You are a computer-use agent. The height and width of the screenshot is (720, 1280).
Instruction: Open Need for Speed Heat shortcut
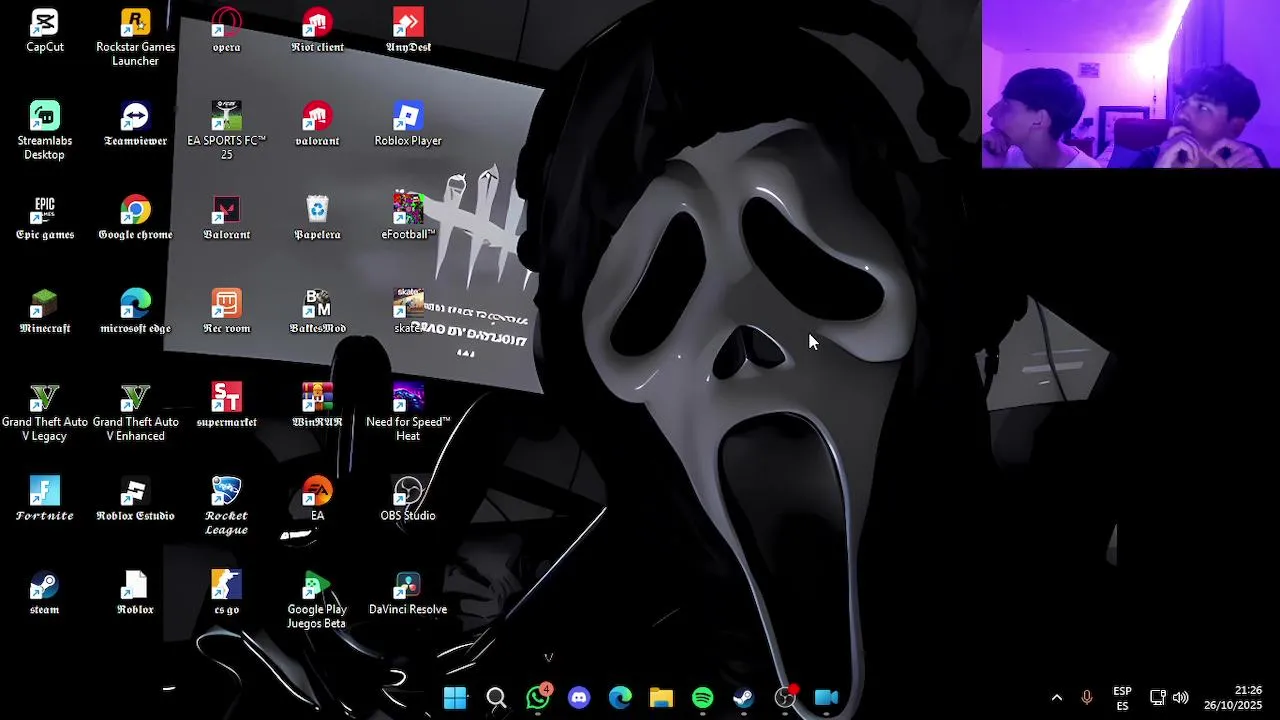408,413
